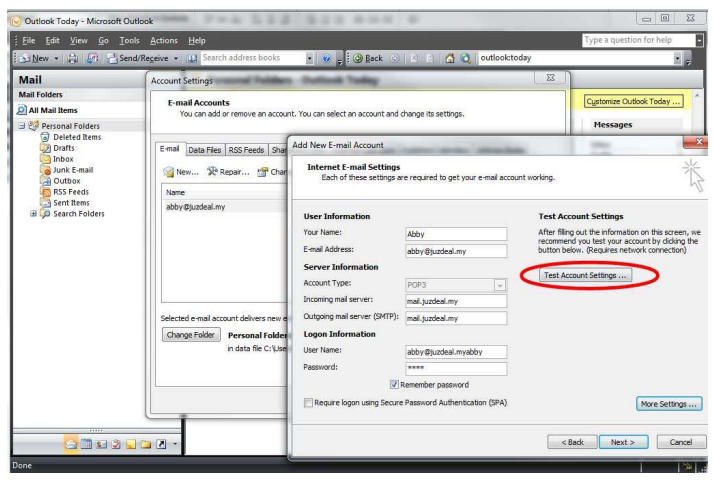Click the User Name input field

(456, 351)
